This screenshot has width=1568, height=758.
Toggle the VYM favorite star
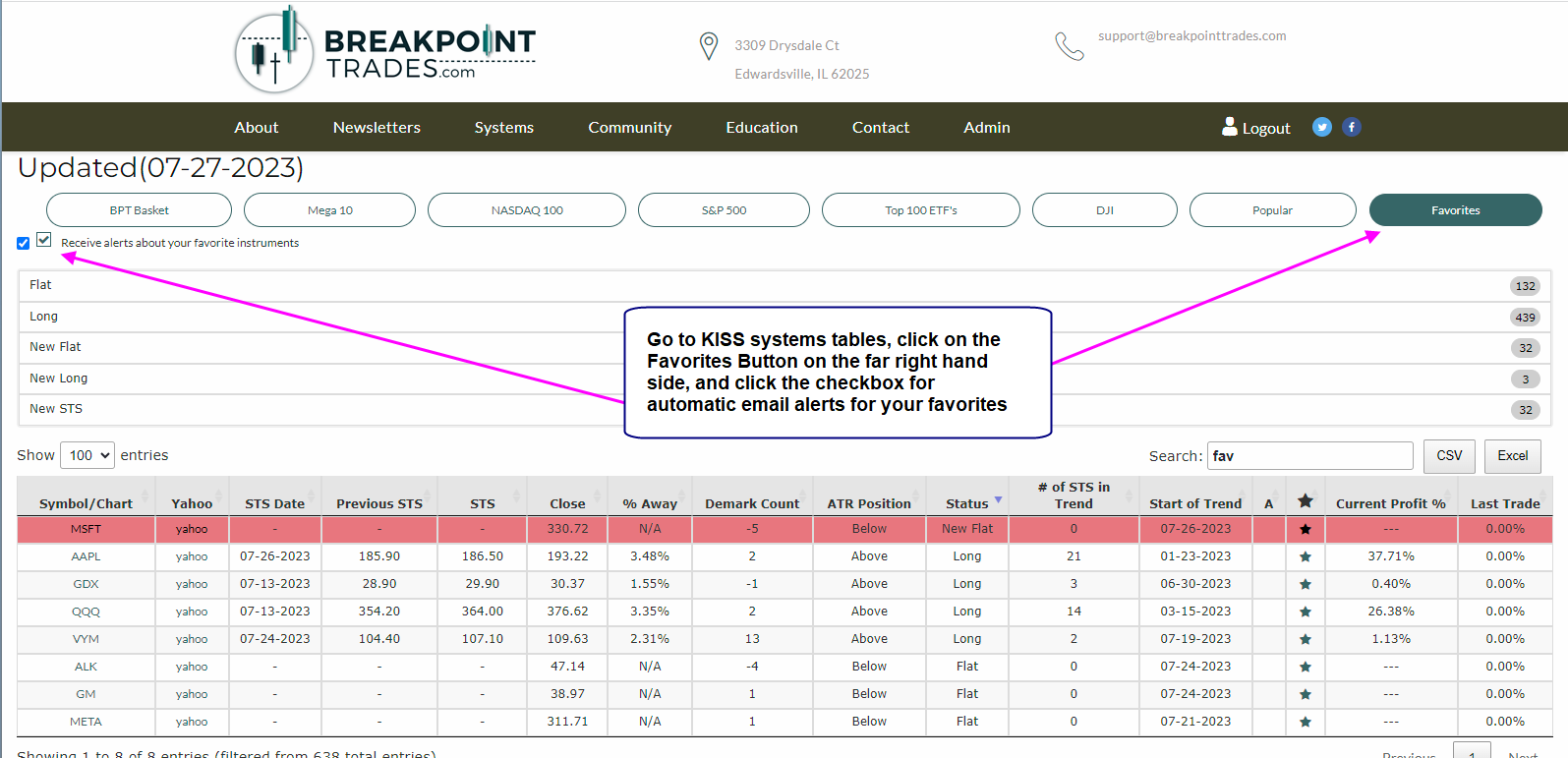[1306, 639]
